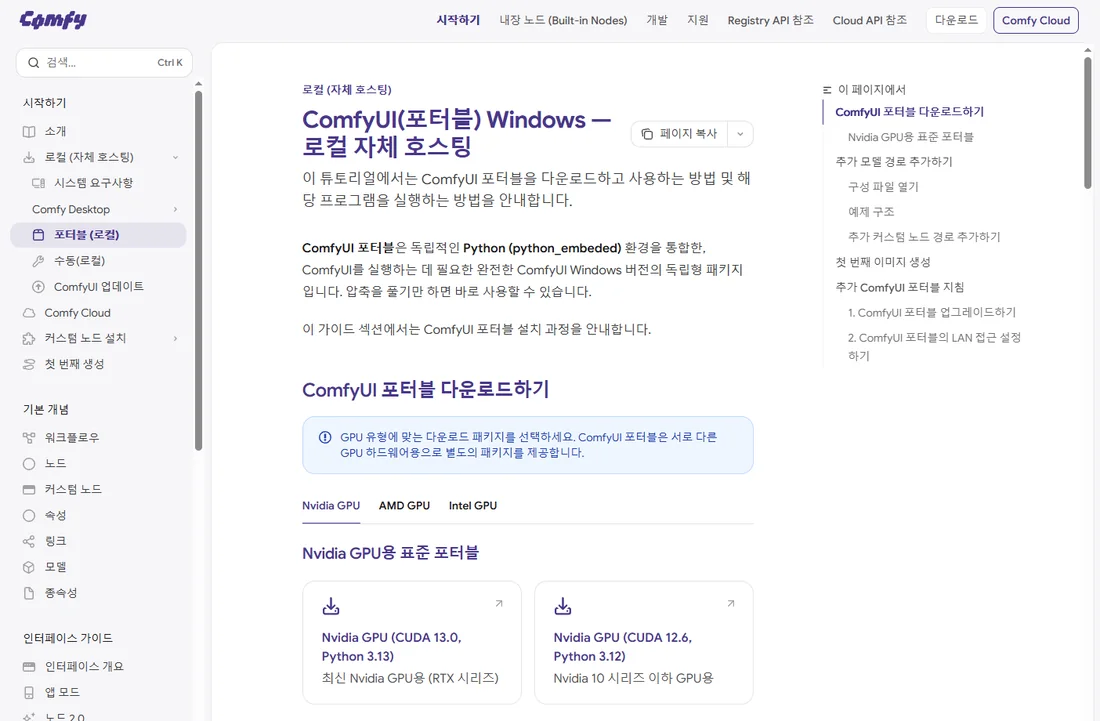Open the 개발 navigation tab
The height and width of the screenshot is (721, 1100).
(657, 20)
